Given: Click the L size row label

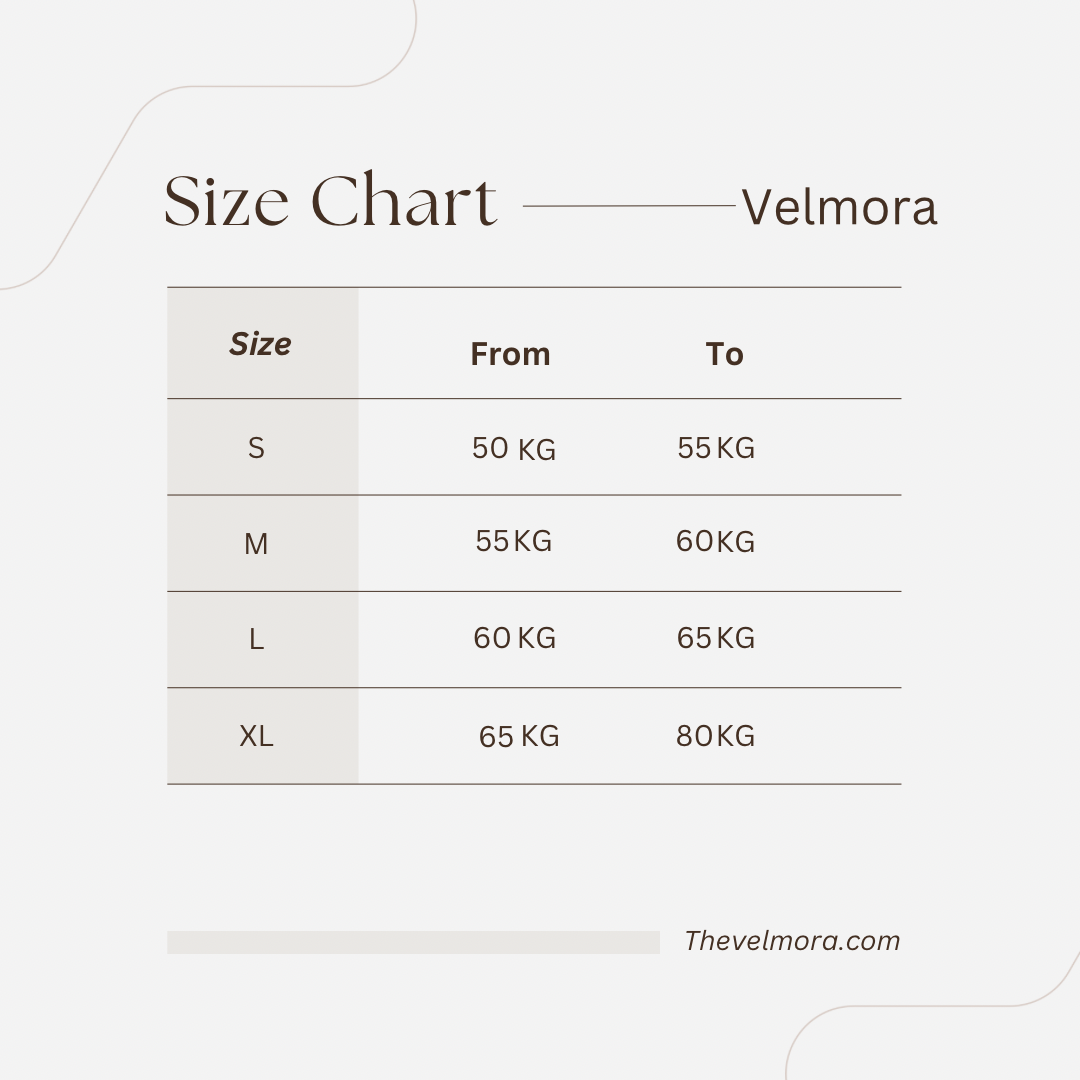Looking at the screenshot, I should point(256,639).
